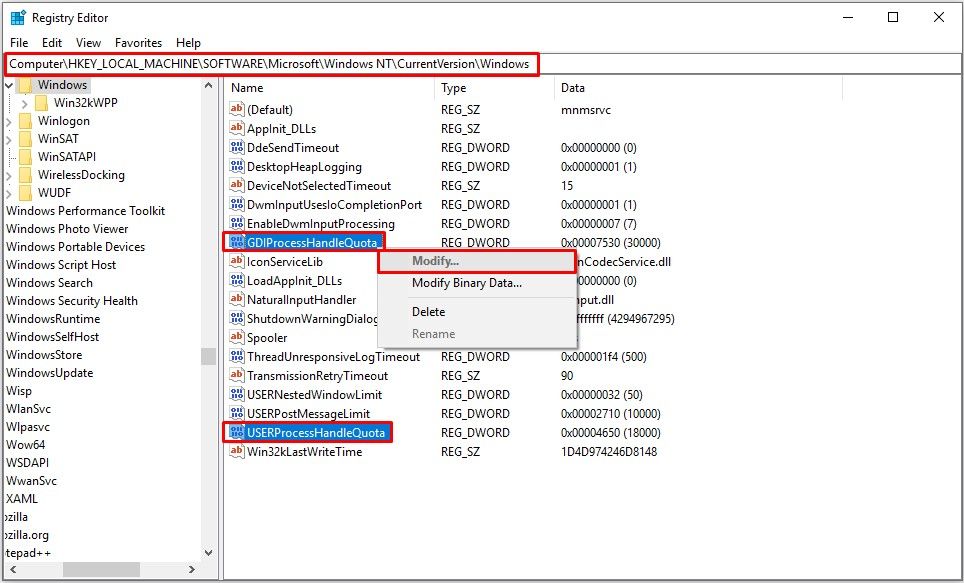This screenshot has height=583, width=964.
Task: Click the folder icon for Winlogon key
Action: (25, 121)
